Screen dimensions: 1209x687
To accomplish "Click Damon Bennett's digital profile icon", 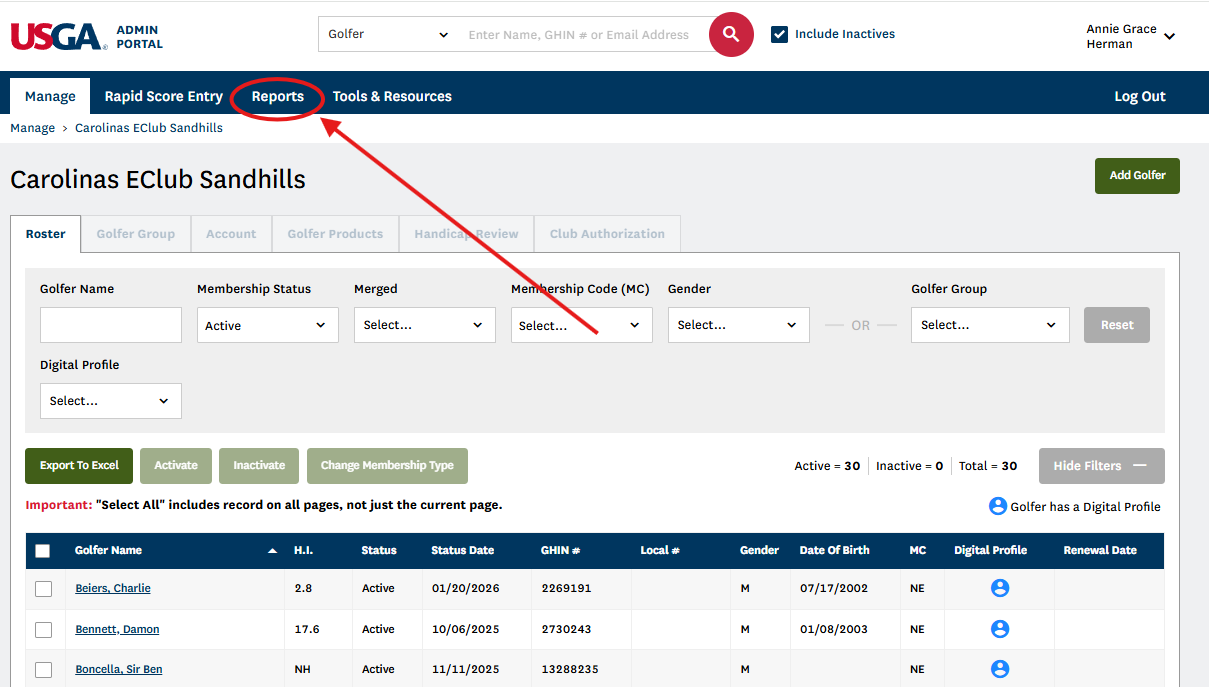I will tap(999, 629).
